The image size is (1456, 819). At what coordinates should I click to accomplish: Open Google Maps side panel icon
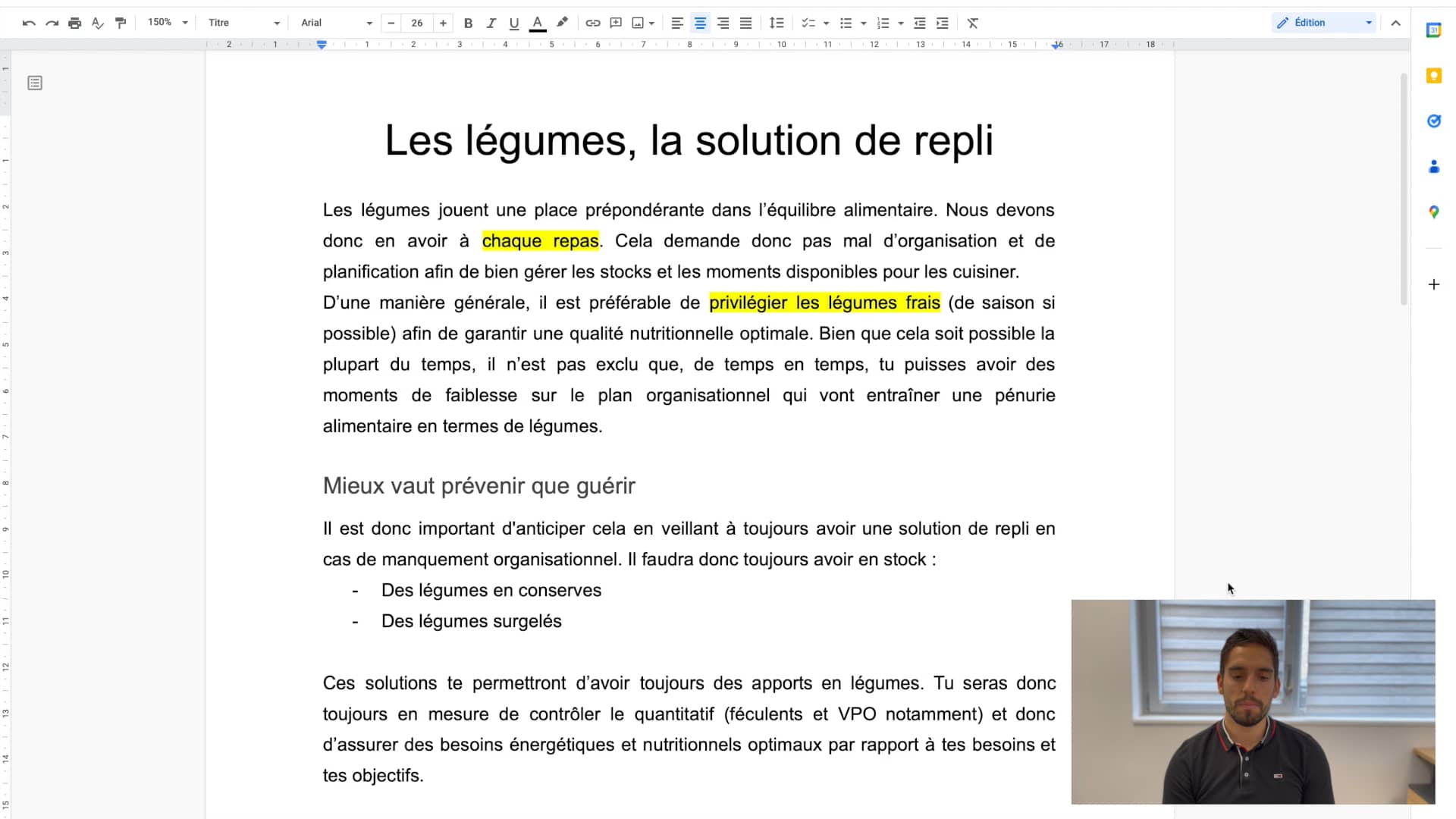1433,212
